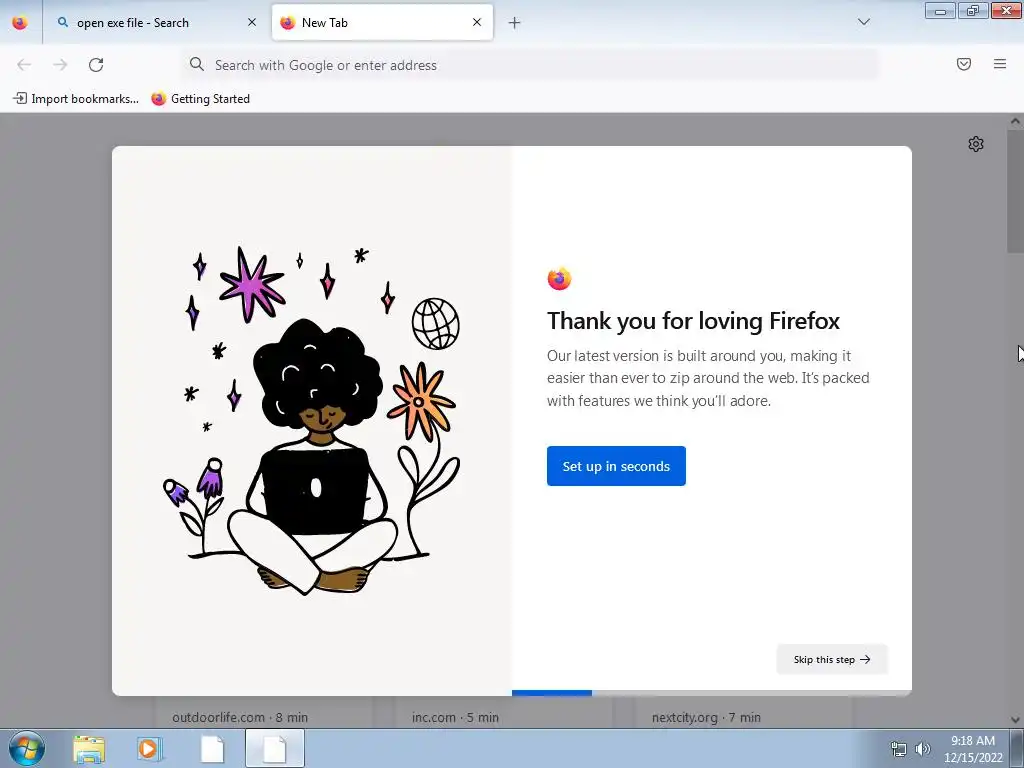Click the nextcity.org 7 min story caption
This screenshot has height=768, width=1024.
click(x=706, y=717)
